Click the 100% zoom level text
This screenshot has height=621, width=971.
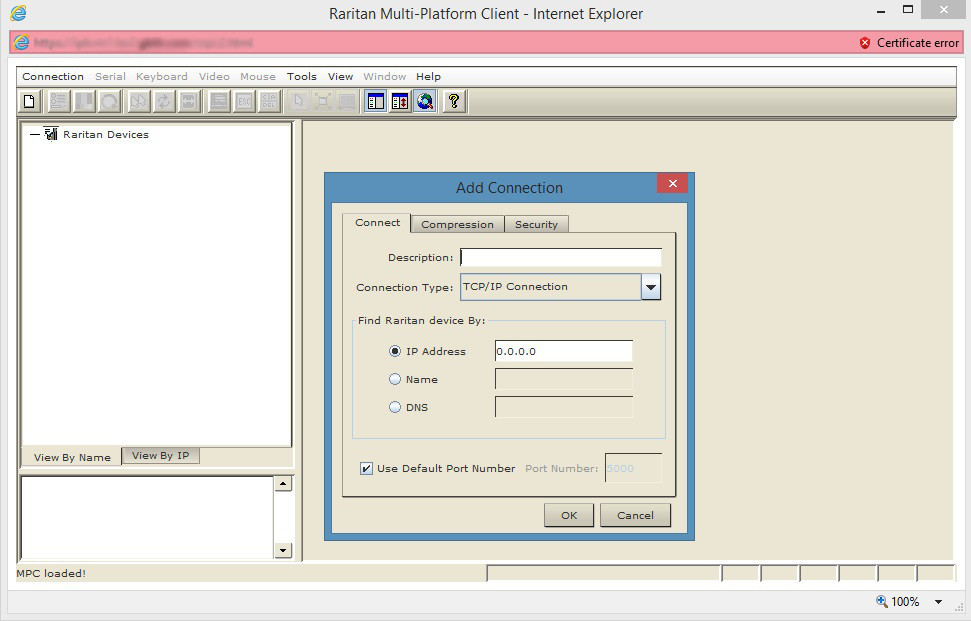[905, 601]
